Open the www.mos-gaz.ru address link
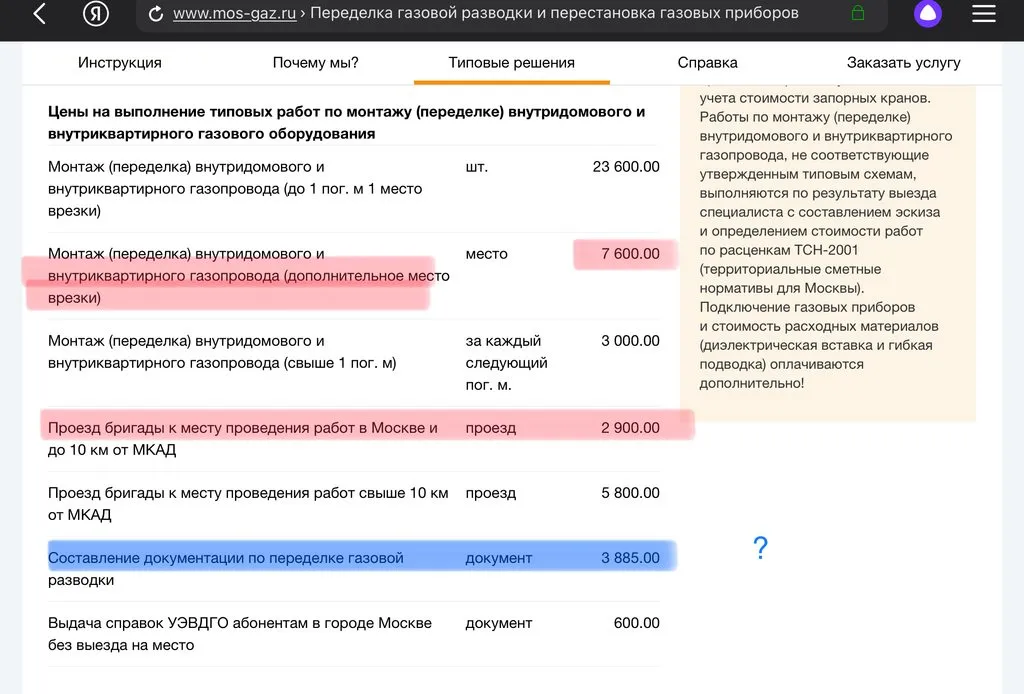The height and width of the screenshot is (694, 1024). (x=234, y=13)
